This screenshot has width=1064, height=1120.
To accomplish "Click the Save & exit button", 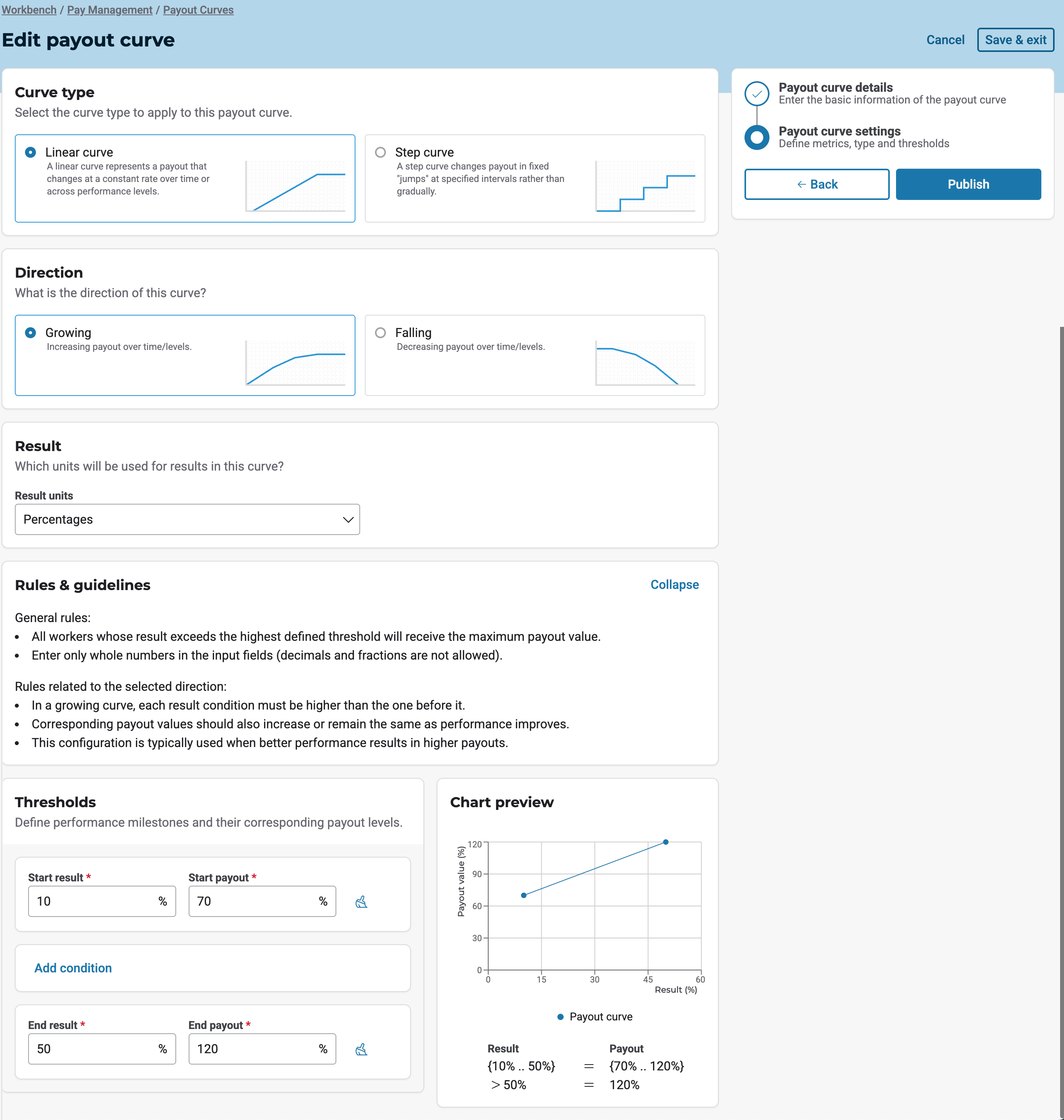I will (x=1015, y=40).
